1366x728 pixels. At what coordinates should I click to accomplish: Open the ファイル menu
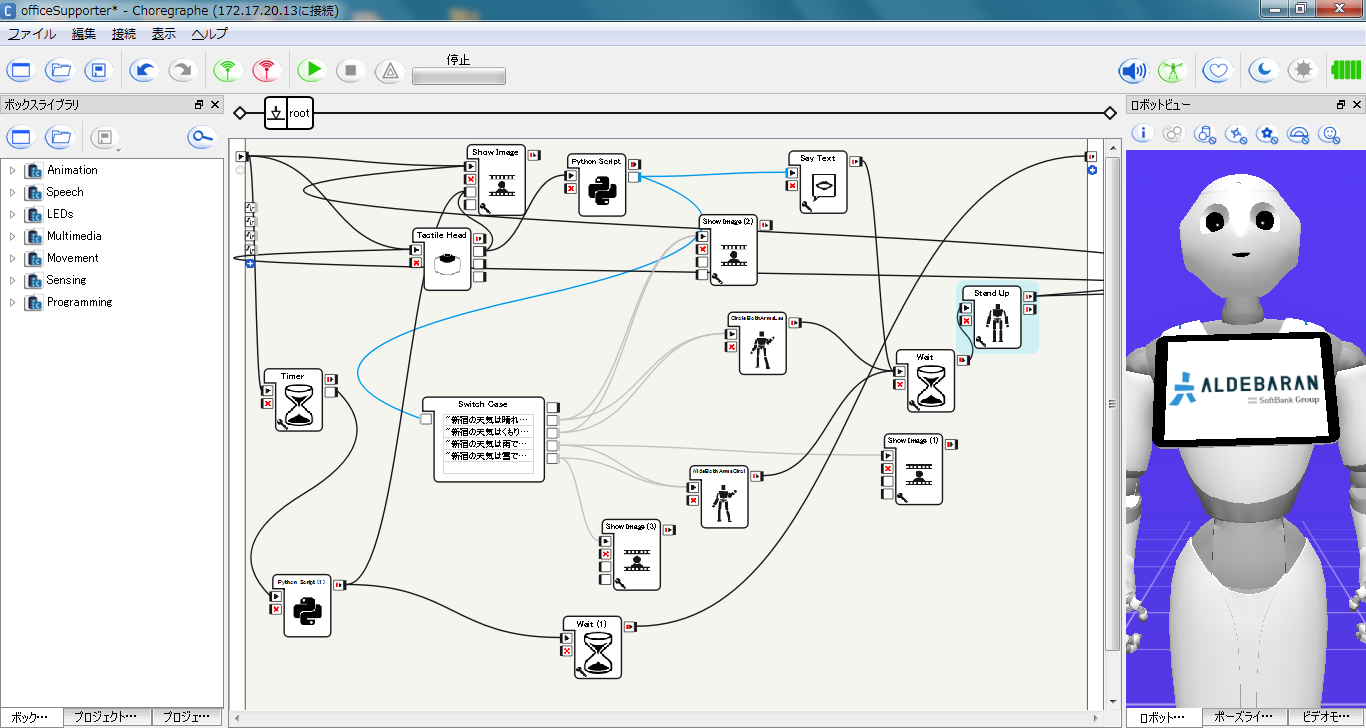(32, 33)
